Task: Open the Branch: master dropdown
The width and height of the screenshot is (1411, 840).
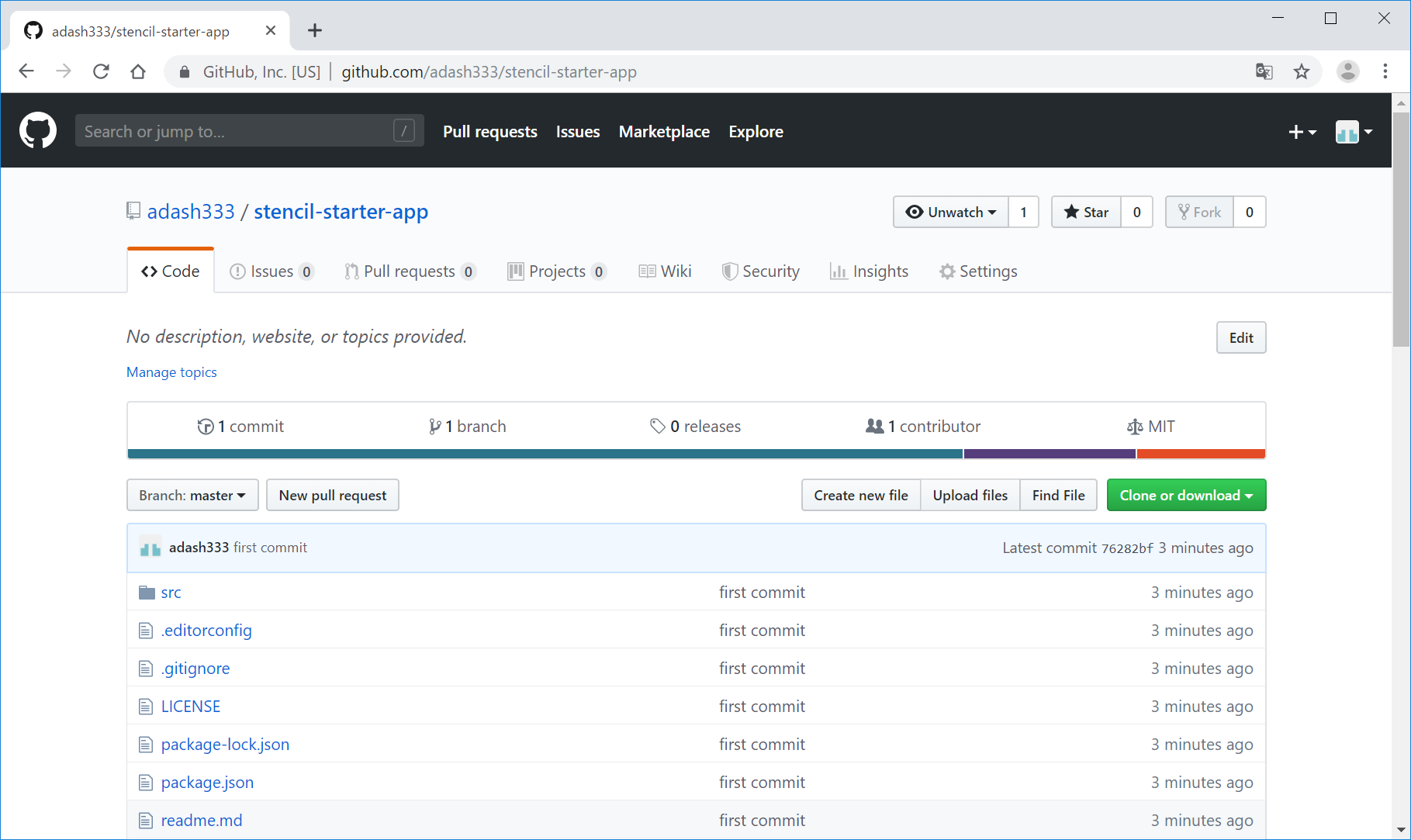Action: click(192, 496)
